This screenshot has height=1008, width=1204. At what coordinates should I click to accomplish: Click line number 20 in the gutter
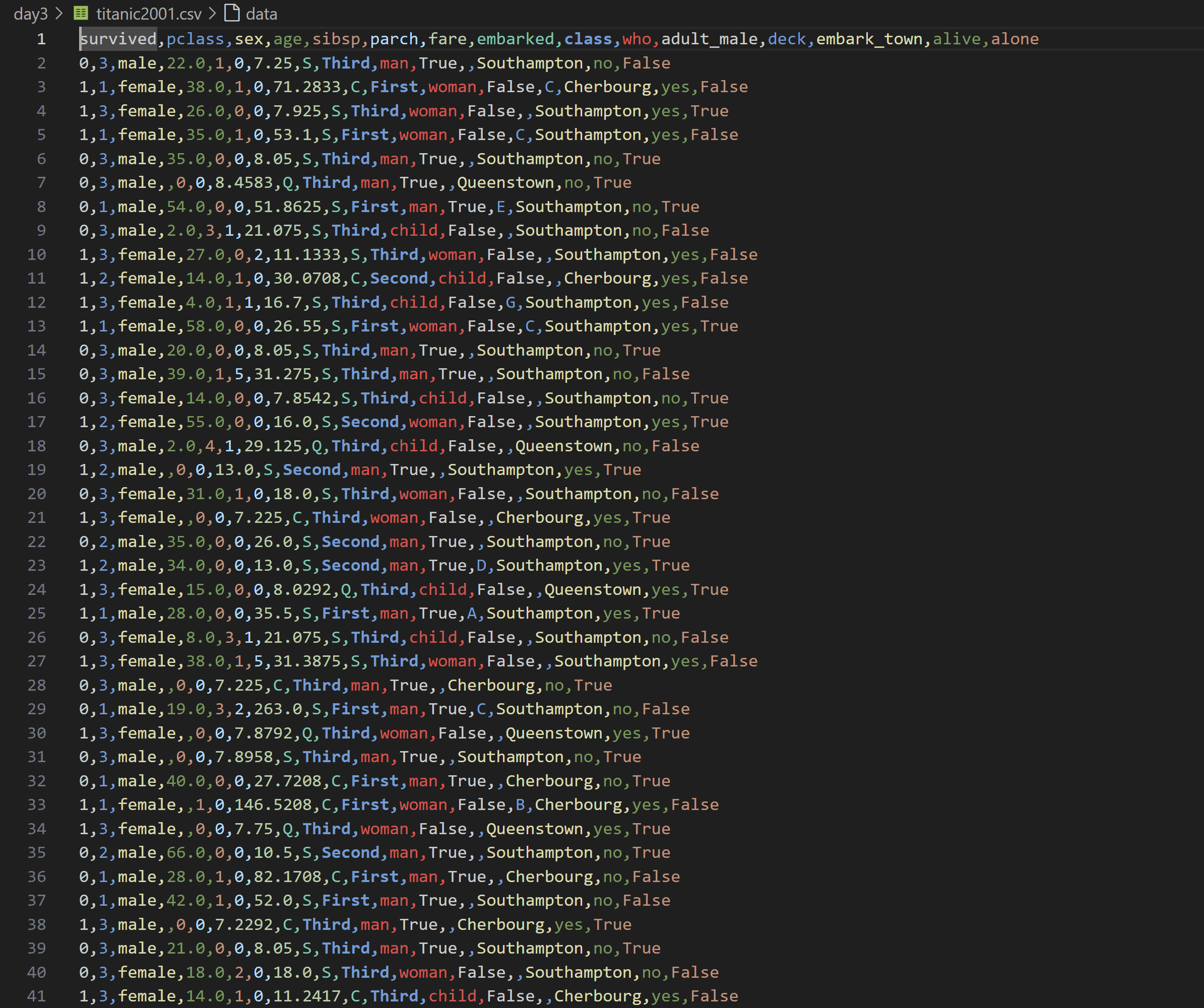(37, 493)
